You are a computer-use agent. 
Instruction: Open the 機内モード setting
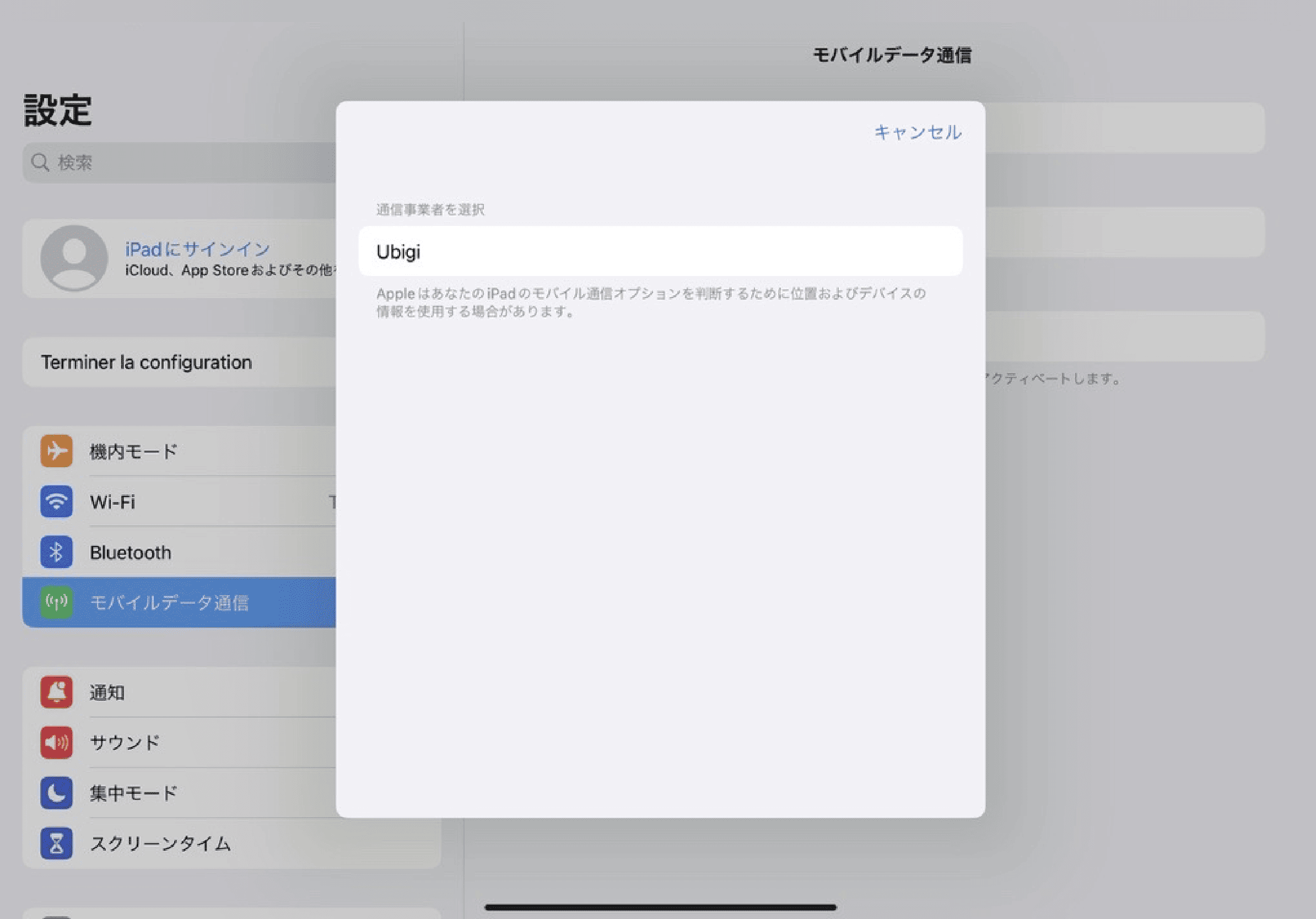click(x=180, y=451)
